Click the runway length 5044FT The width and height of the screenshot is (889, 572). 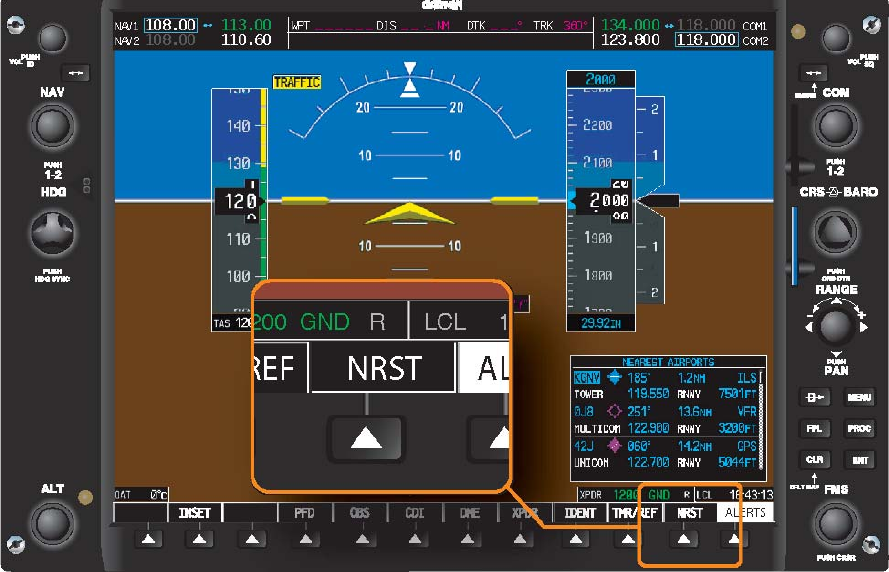tap(737, 462)
